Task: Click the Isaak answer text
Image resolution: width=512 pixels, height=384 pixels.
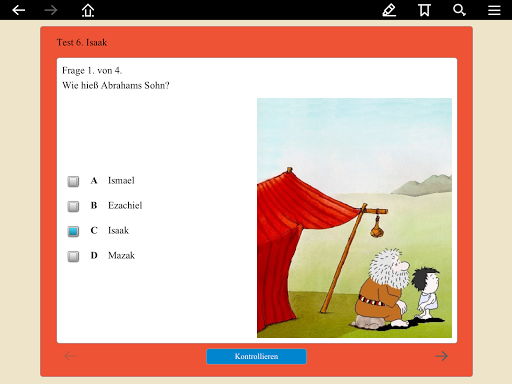Action: [x=118, y=230]
